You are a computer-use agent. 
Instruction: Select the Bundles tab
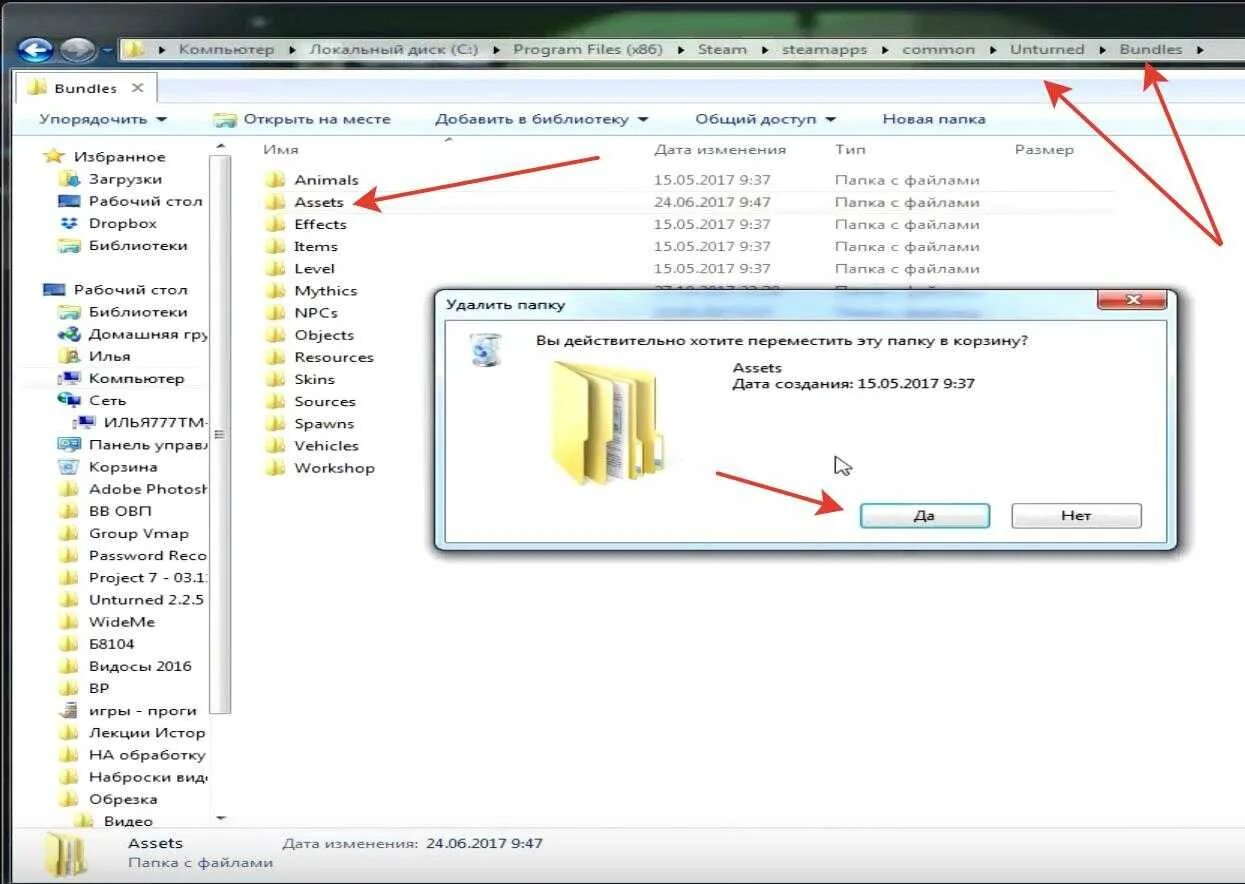coord(86,88)
